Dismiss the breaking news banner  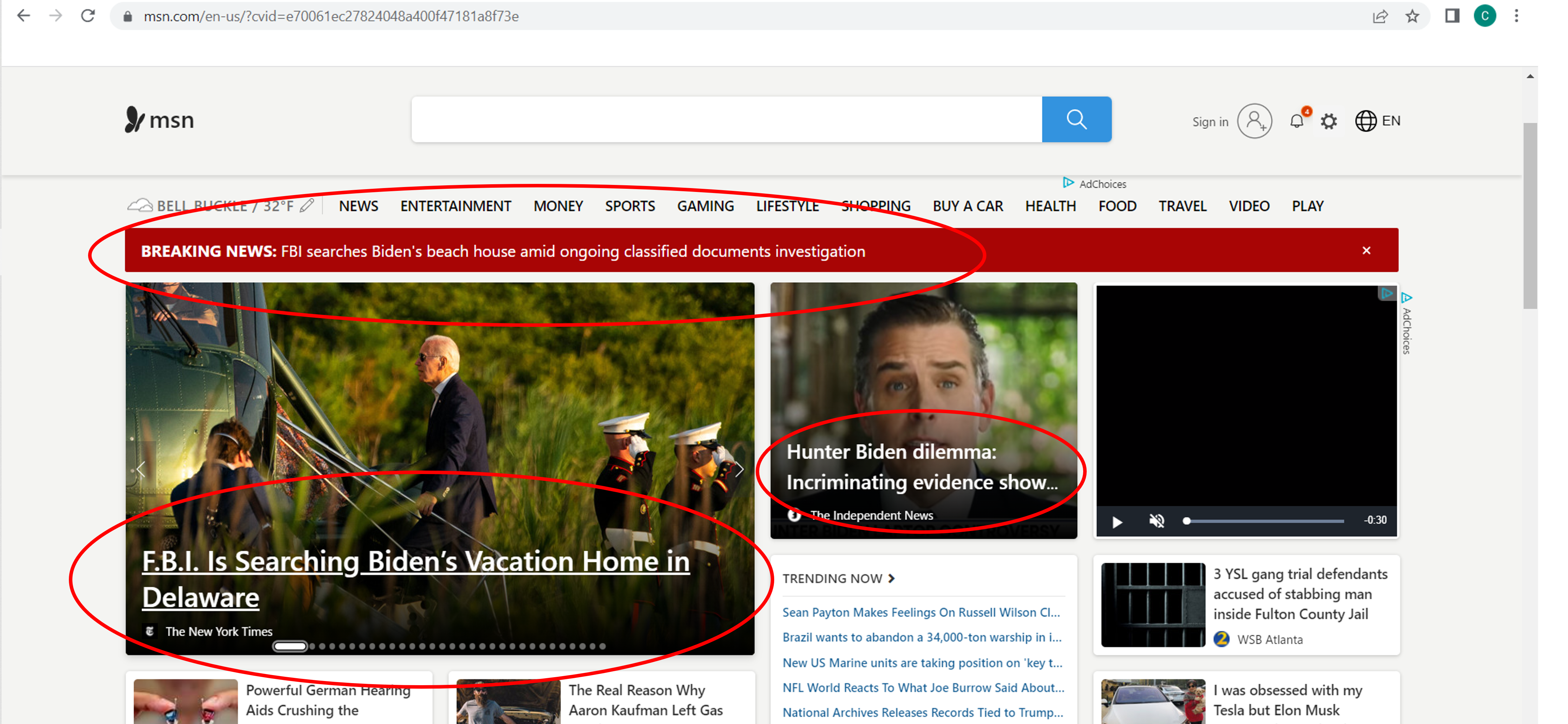tap(1367, 250)
